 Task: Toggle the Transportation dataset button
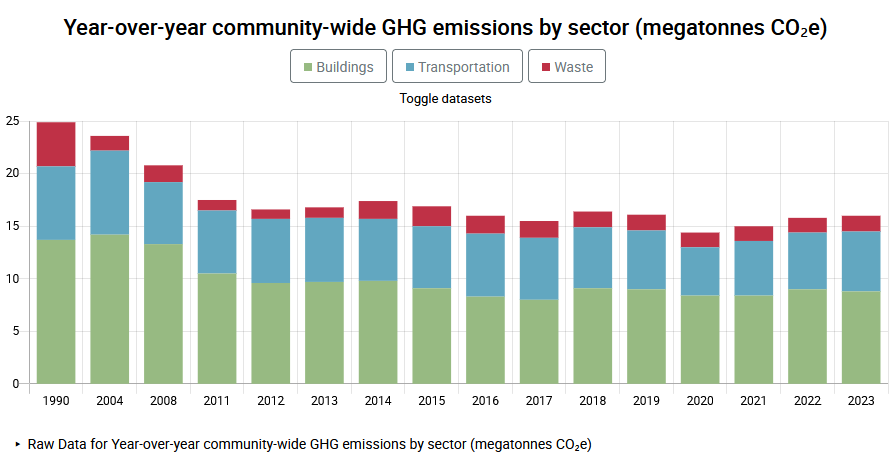(457, 66)
